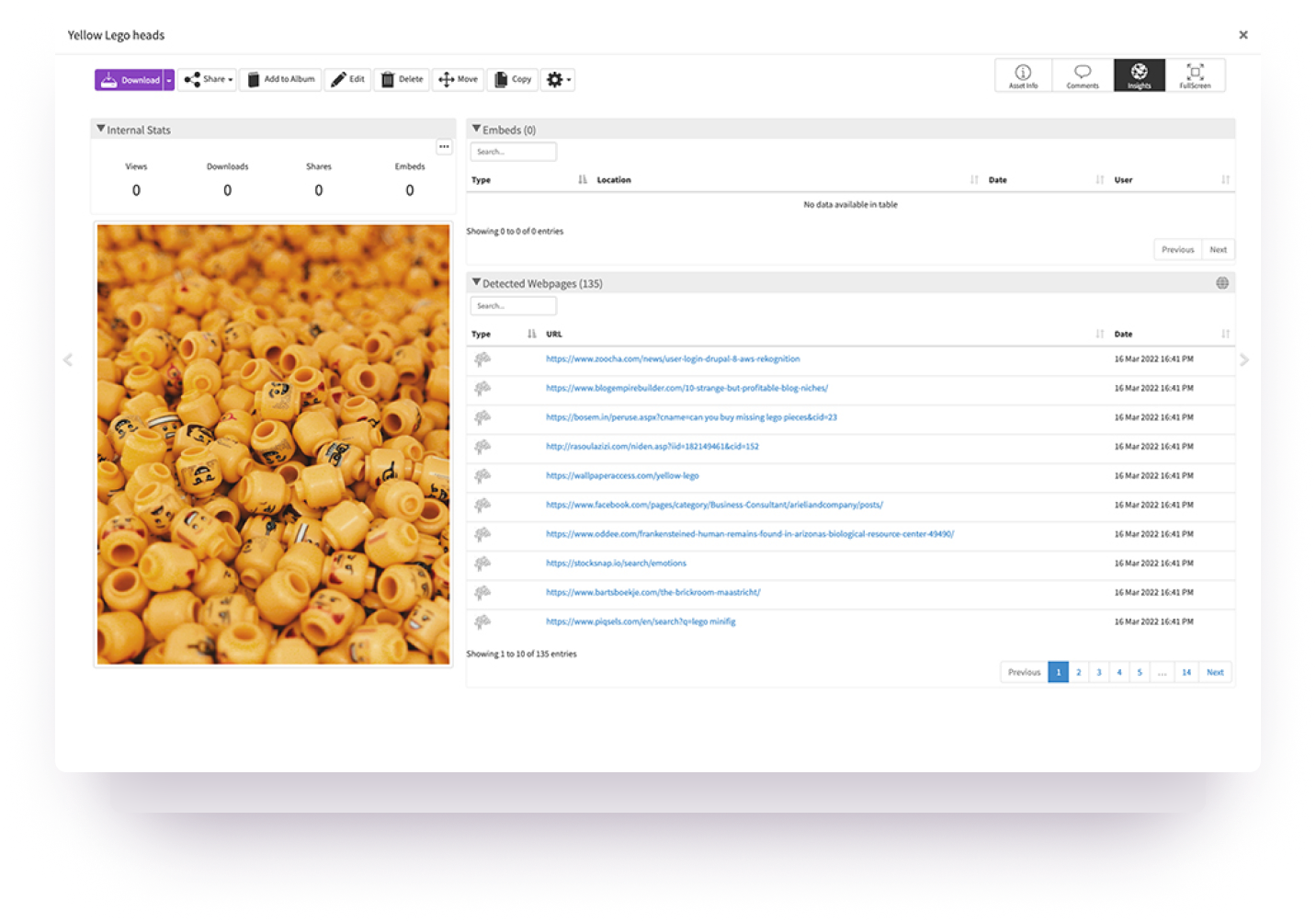Click the purple Download button
Screen dimensions: 1316x923
[x=129, y=80]
